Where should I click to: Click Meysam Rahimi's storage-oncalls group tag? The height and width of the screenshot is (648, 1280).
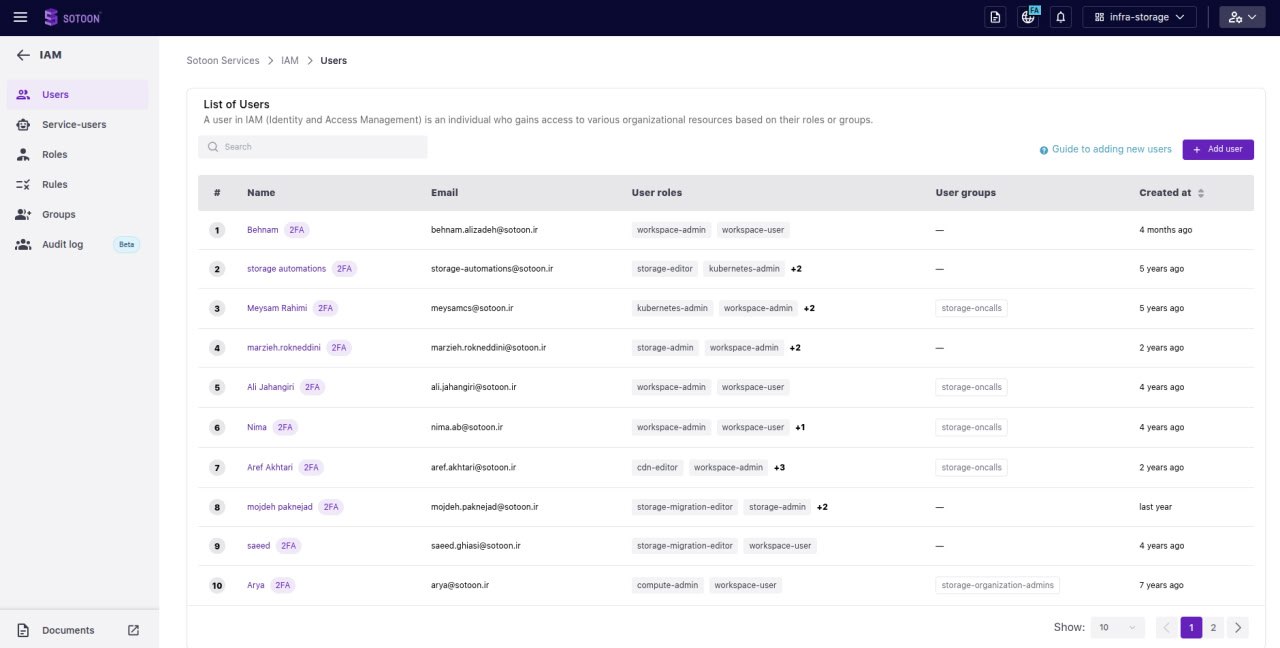tap(972, 308)
